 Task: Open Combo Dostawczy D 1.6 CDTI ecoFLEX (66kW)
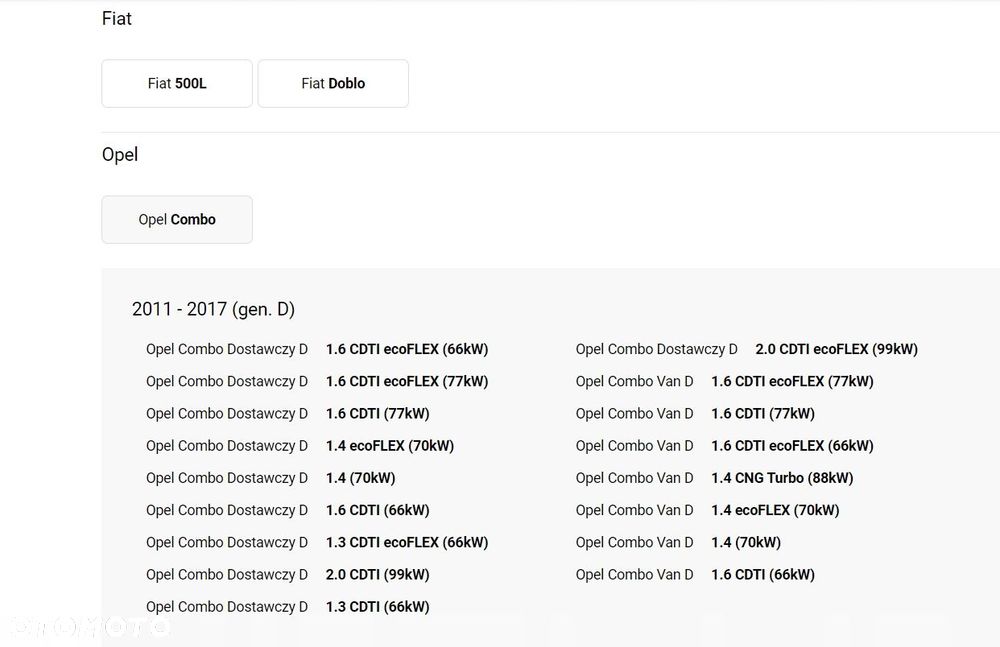(x=317, y=350)
